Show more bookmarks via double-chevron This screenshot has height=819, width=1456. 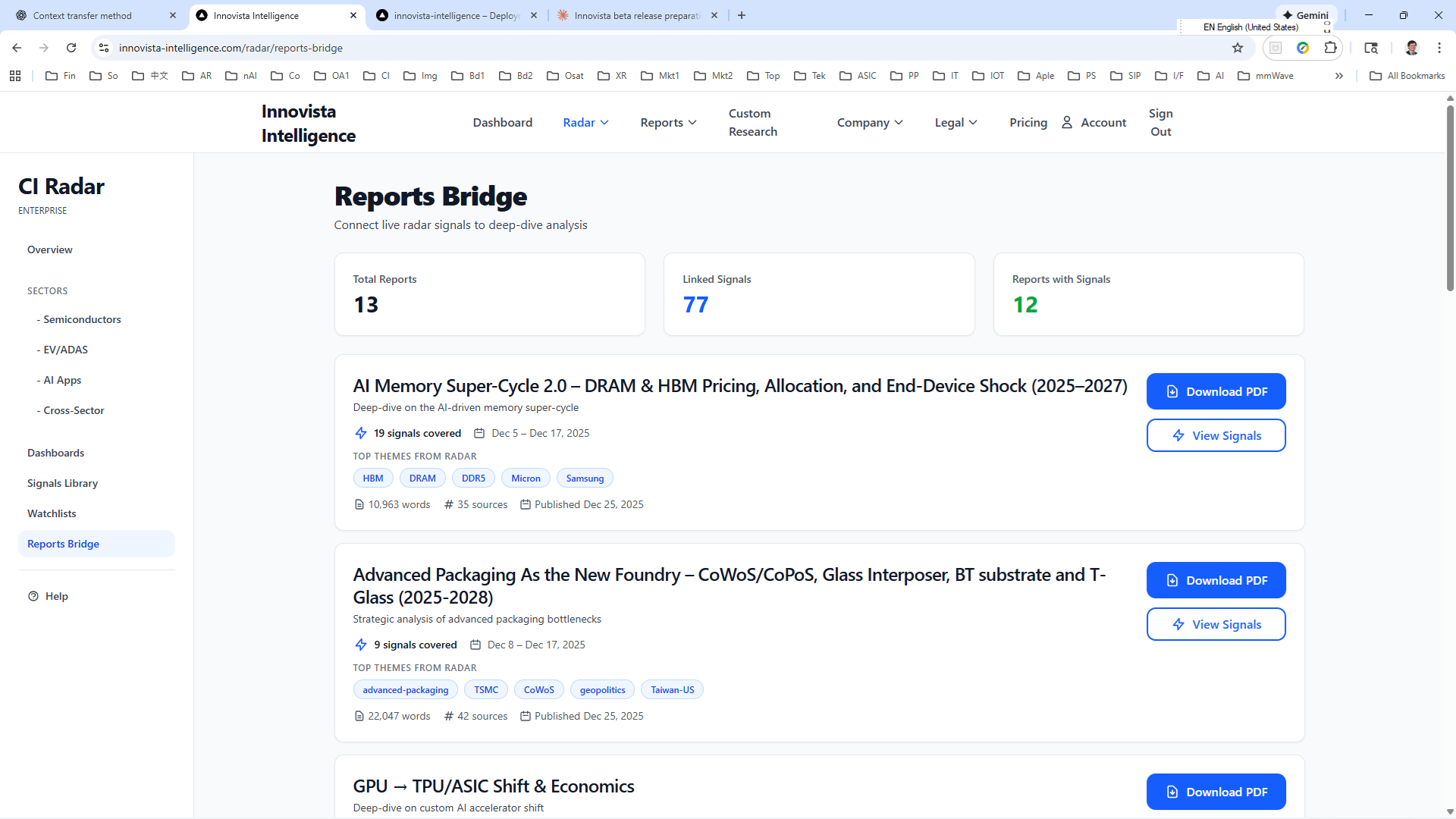(1339, 76)
